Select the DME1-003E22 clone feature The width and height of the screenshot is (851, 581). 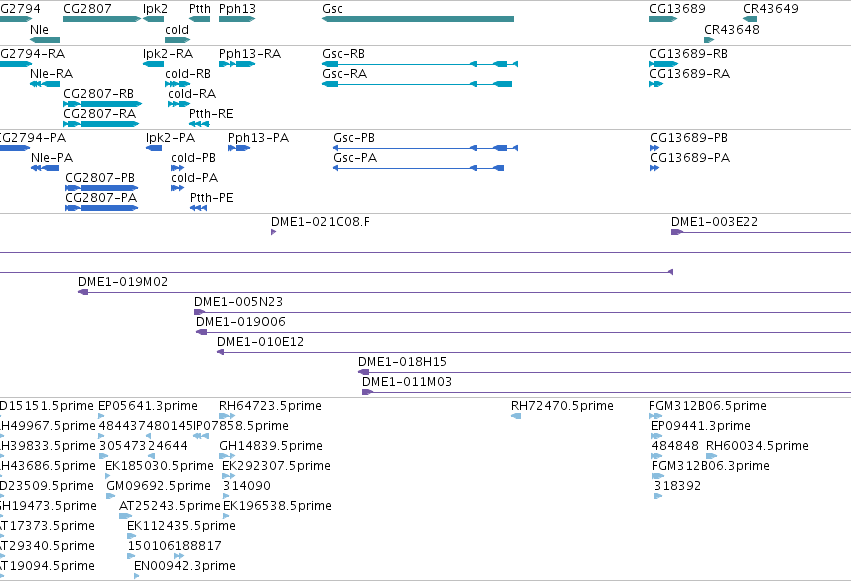click(761, 232)
